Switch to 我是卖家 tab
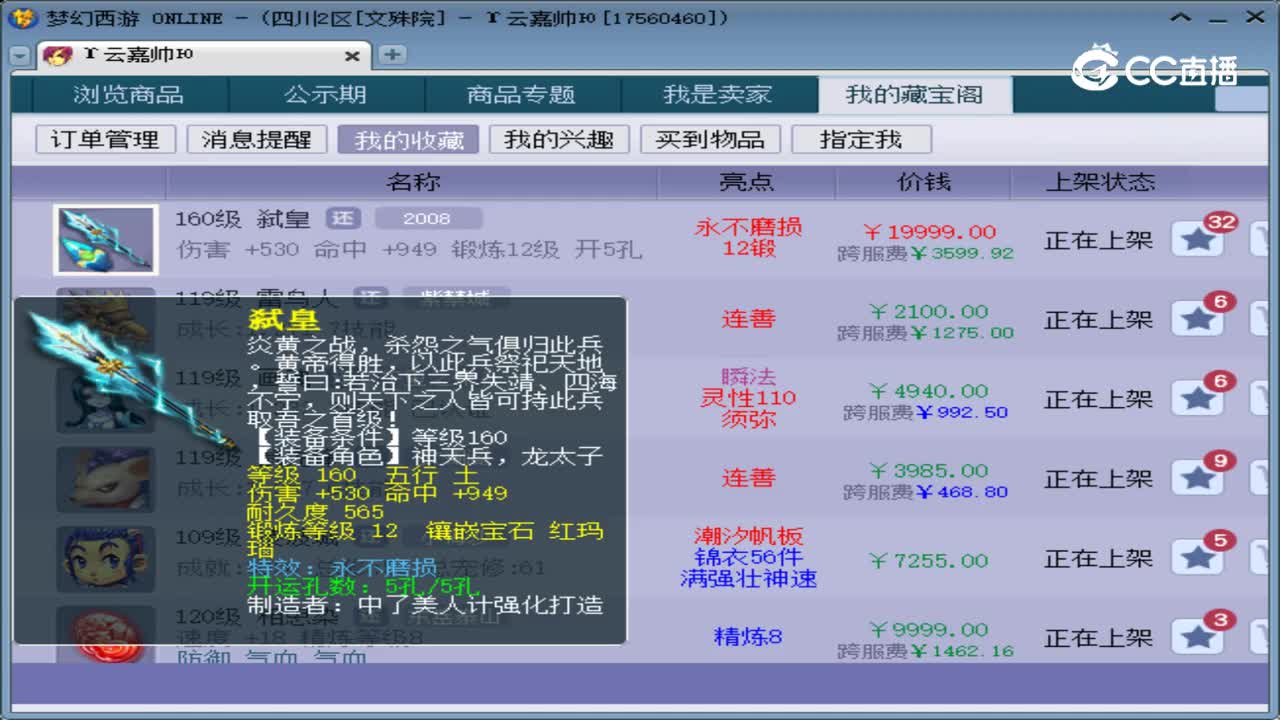The height and width of the screenshot is (720, 1280). coord(717,95)
